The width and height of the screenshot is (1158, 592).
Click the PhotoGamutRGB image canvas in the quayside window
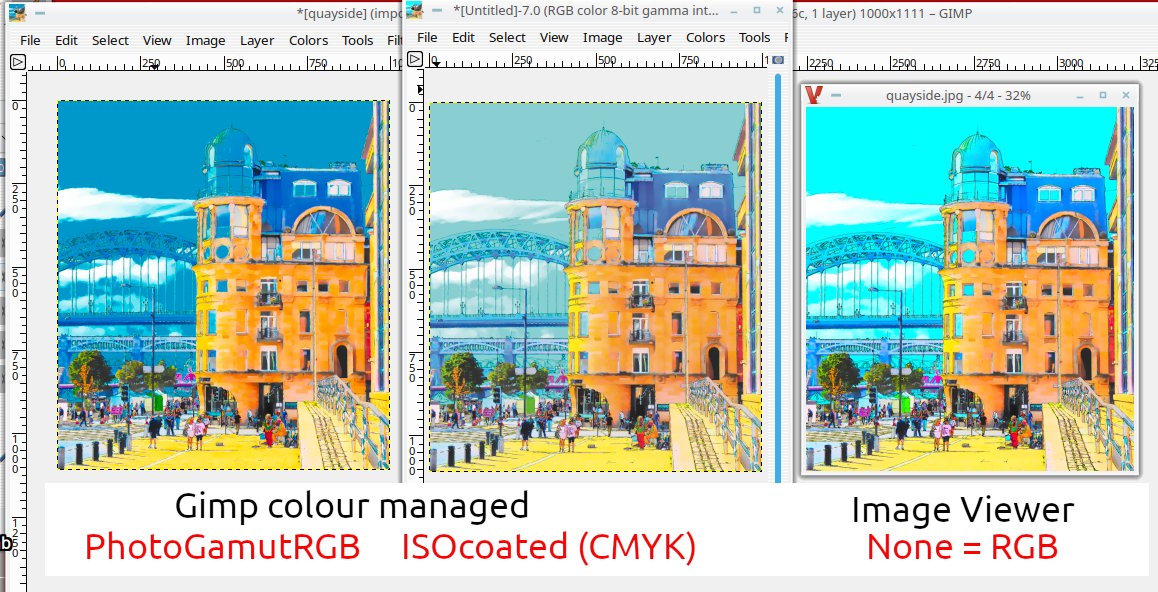(x=223, y=285)
